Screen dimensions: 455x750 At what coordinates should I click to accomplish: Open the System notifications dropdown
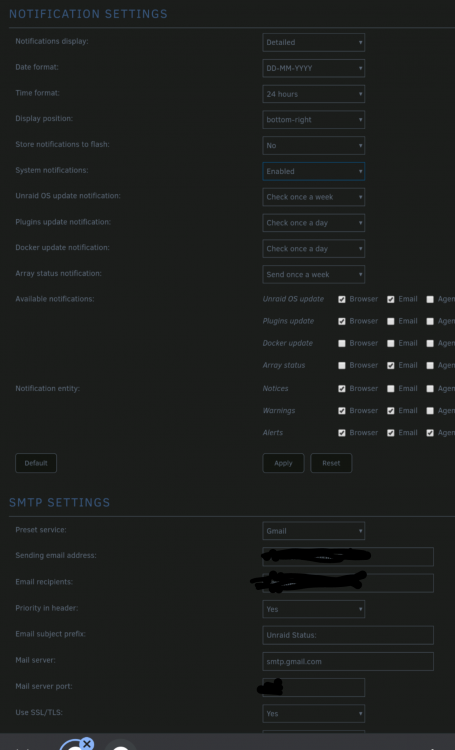pyautogui.click(x=313, y=171)
